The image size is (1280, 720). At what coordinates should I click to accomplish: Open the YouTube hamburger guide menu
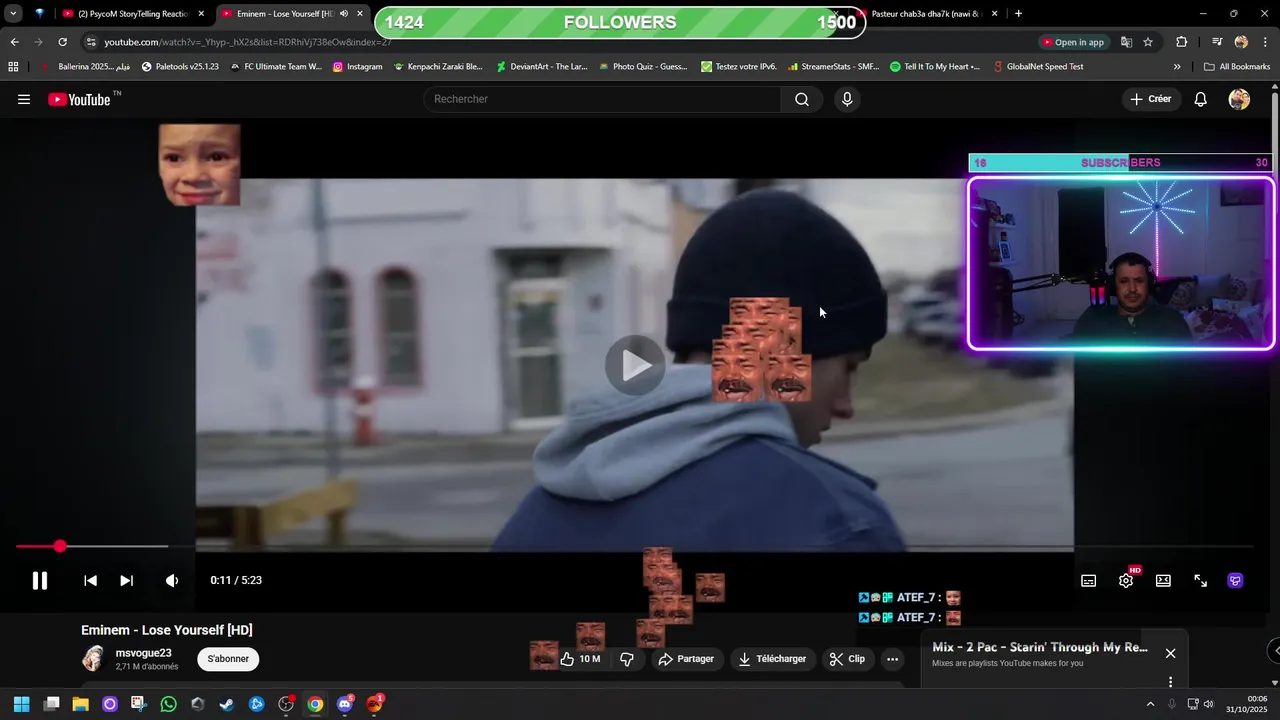coord(24,99)
